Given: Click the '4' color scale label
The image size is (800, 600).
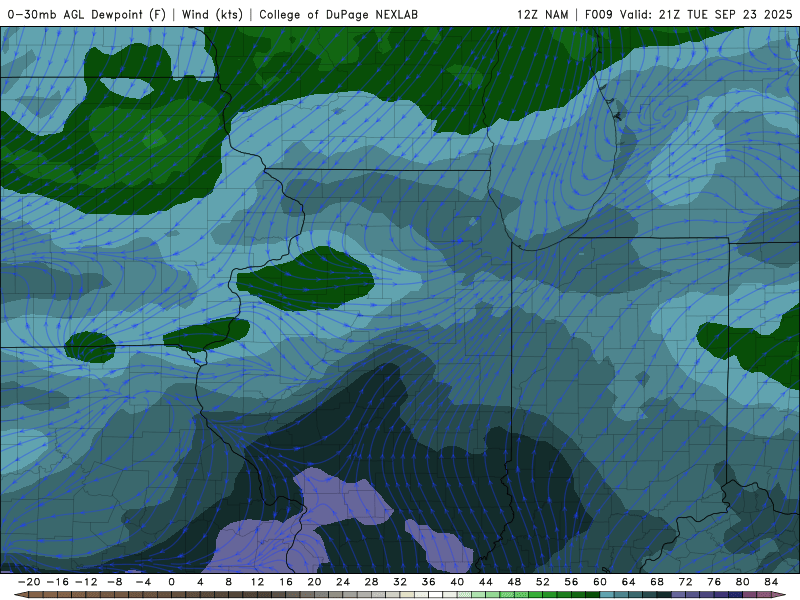Looking at the screenshot, I should pos(200,582).
